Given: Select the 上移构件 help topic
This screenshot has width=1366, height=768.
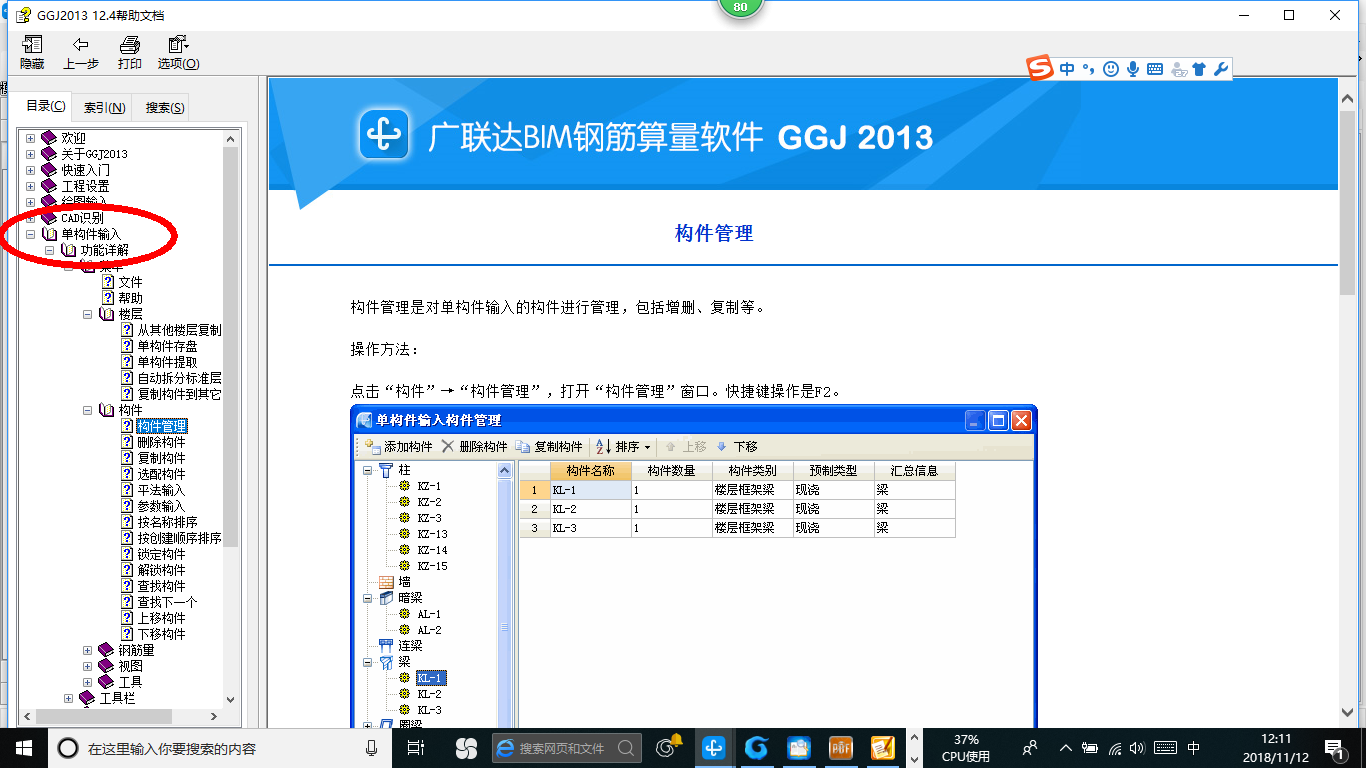Looking at the screenshot, I should [161, 618].
